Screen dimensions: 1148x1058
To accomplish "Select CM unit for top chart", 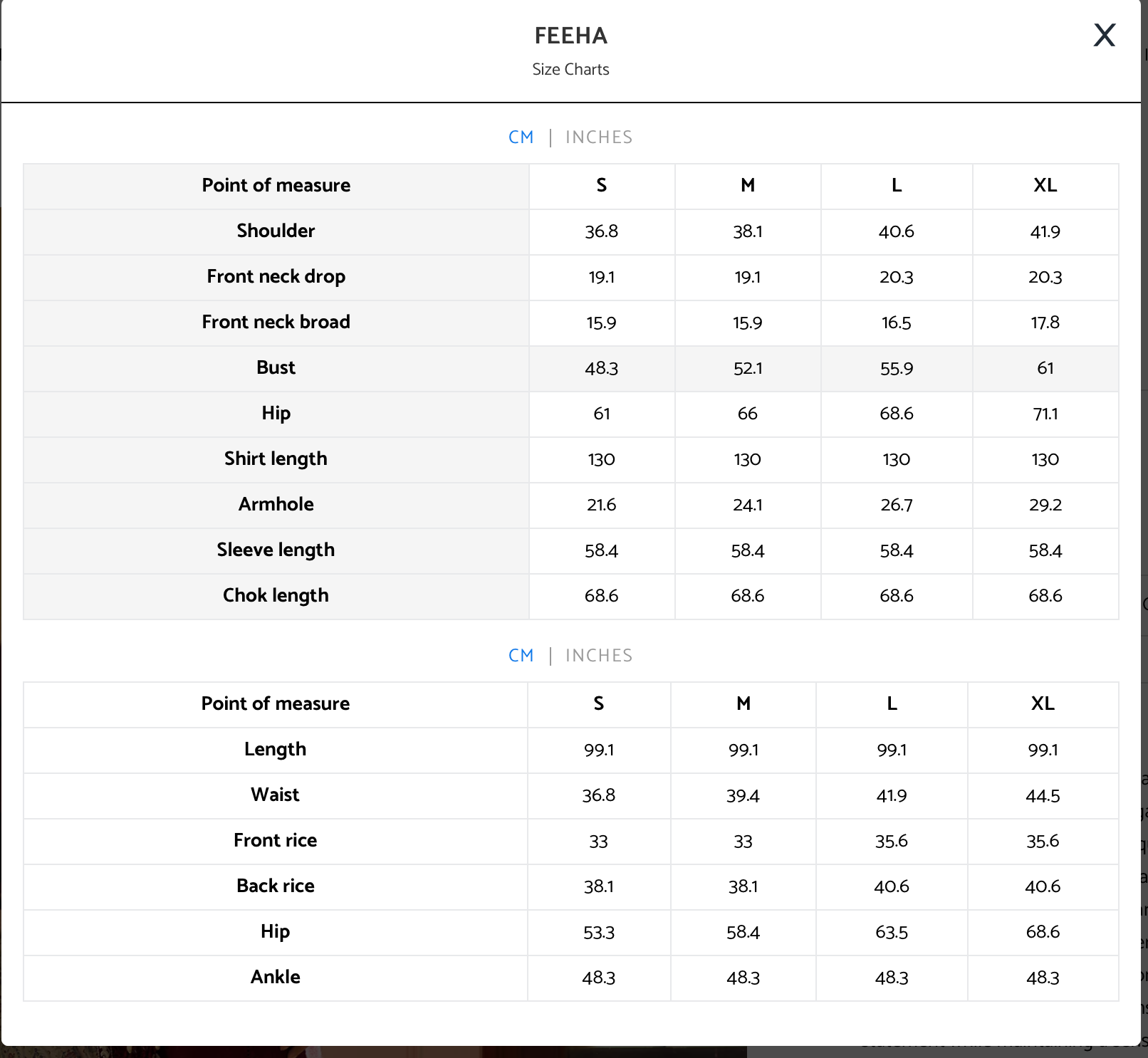I will click(521, 137).
